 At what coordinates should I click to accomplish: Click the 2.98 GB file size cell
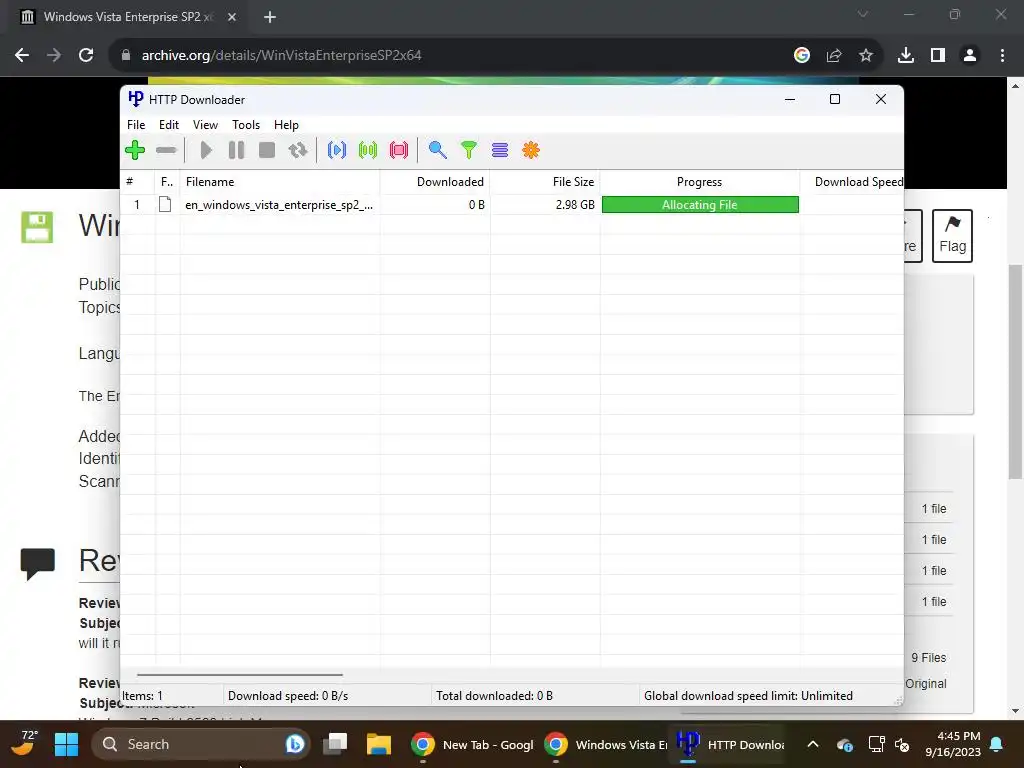[x=575, y=204]
